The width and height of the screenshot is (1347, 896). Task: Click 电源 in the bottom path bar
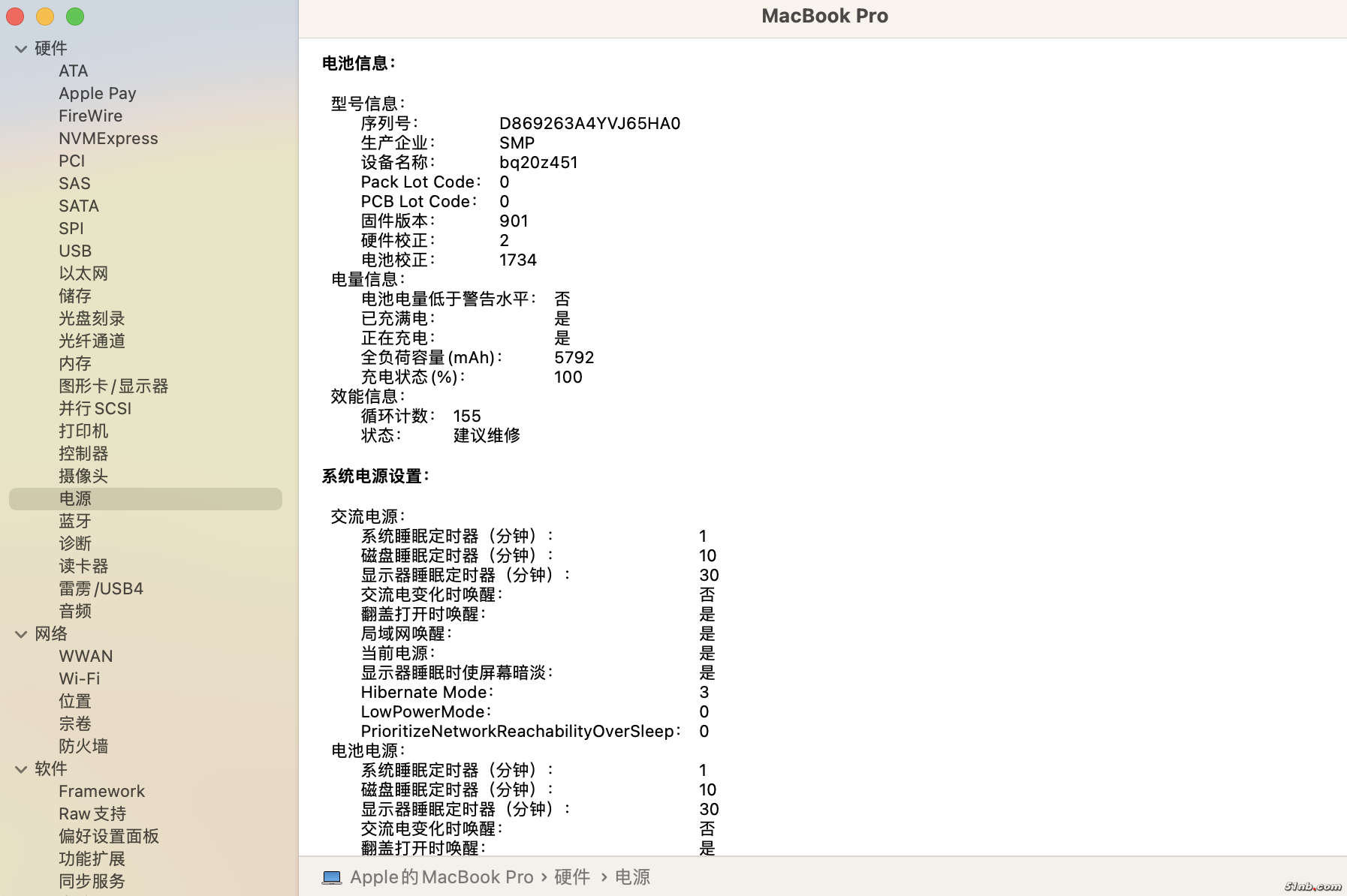[x=633, y=877]
